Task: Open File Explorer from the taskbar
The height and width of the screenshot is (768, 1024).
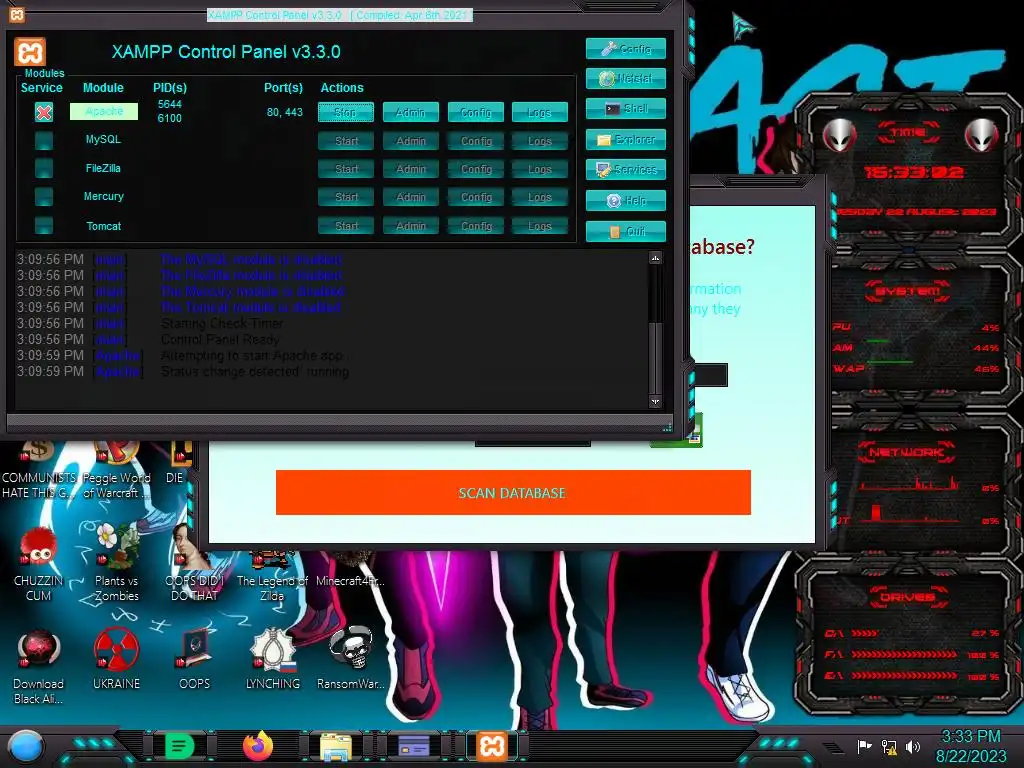Action: [x=336, y=746]
